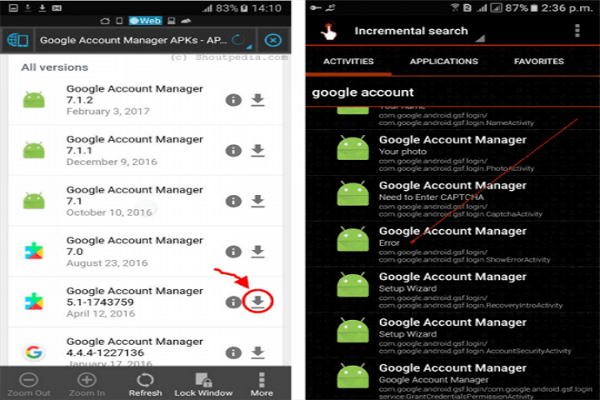Tap Lock Window in bottom toolbar
Image resolution: width=600 pixels, height=400 pixels.
[x=203, y=385]
